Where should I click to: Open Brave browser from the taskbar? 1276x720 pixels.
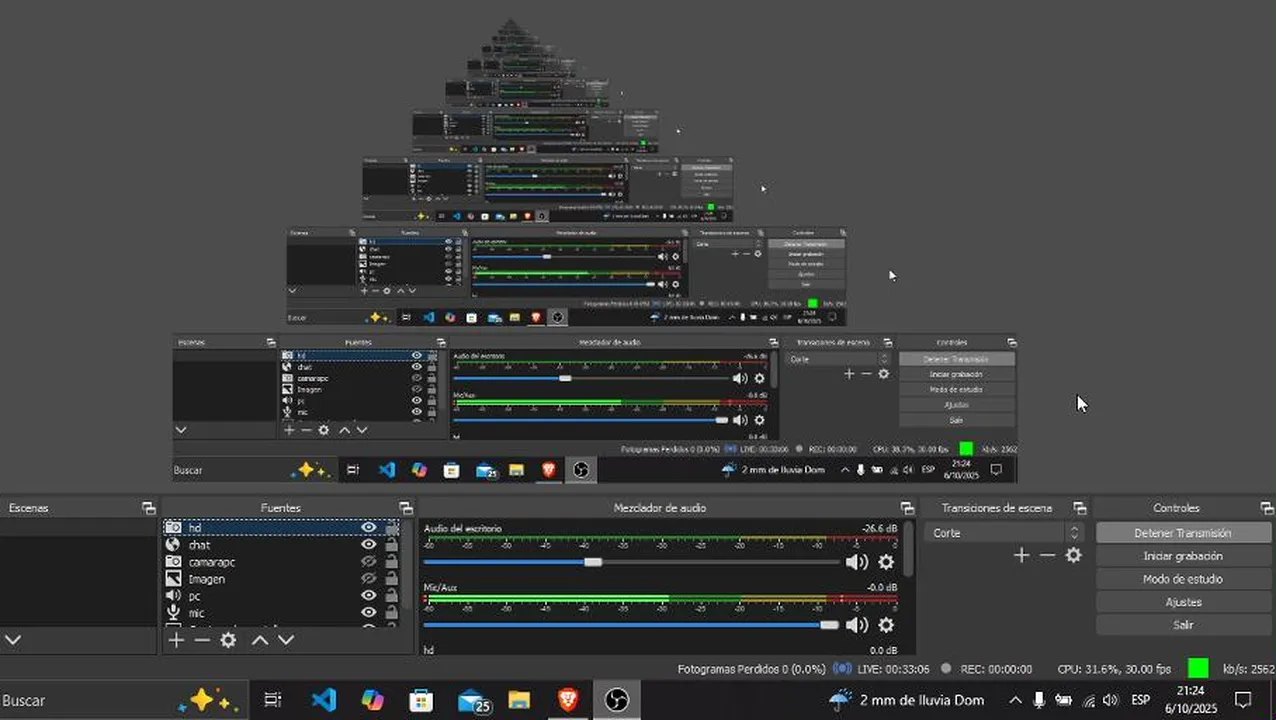[568, 700]
